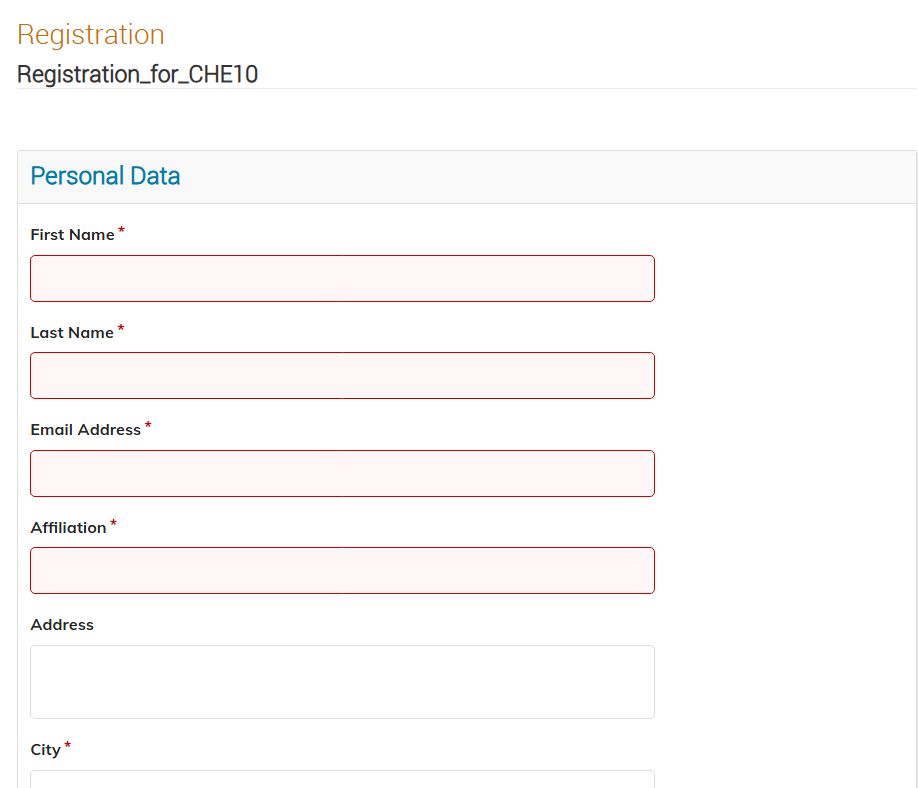Click the First Name label

click(73, 235)
